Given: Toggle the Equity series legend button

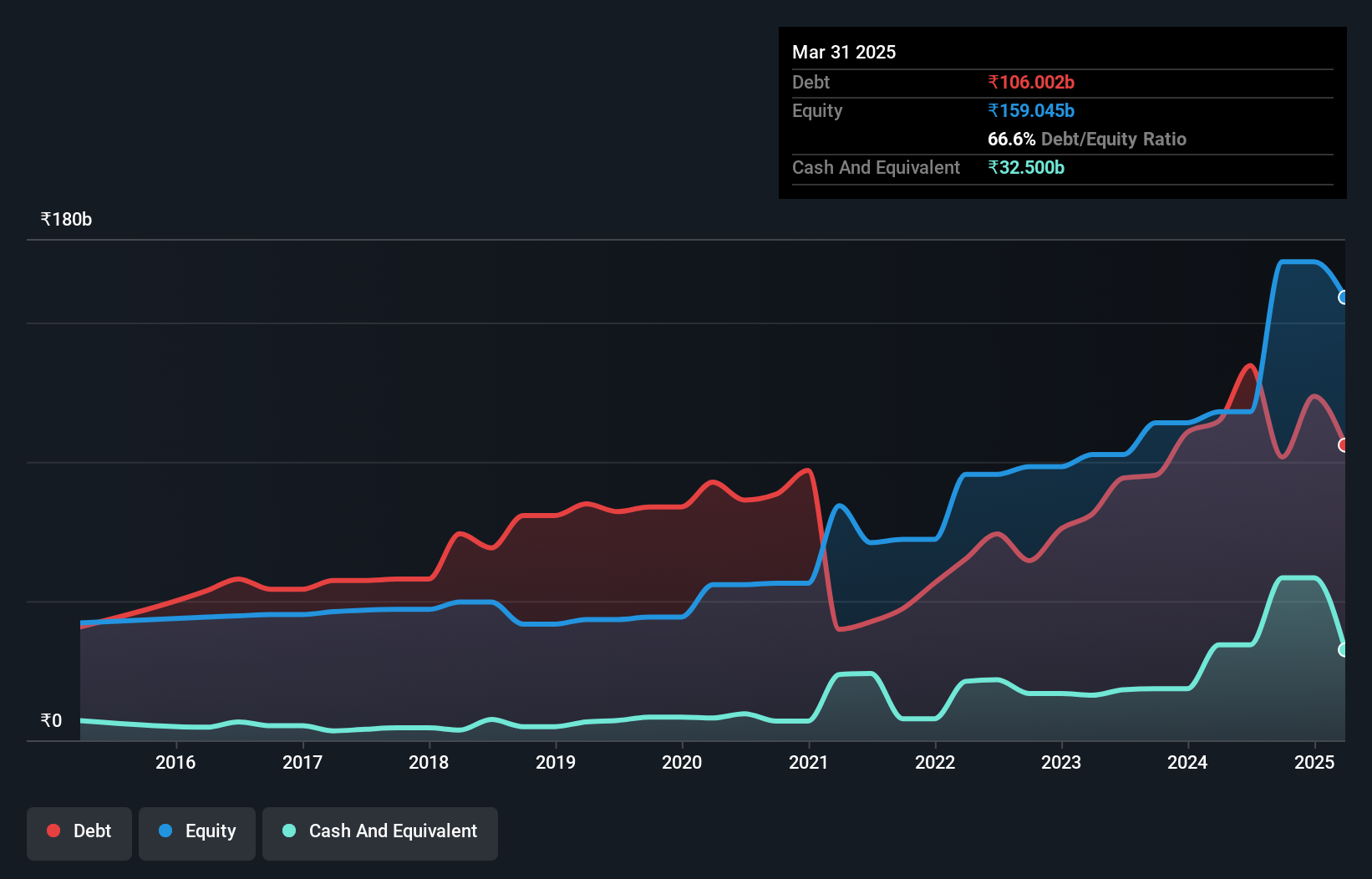Looking at the screenshot, I should [x=197, y=833].
